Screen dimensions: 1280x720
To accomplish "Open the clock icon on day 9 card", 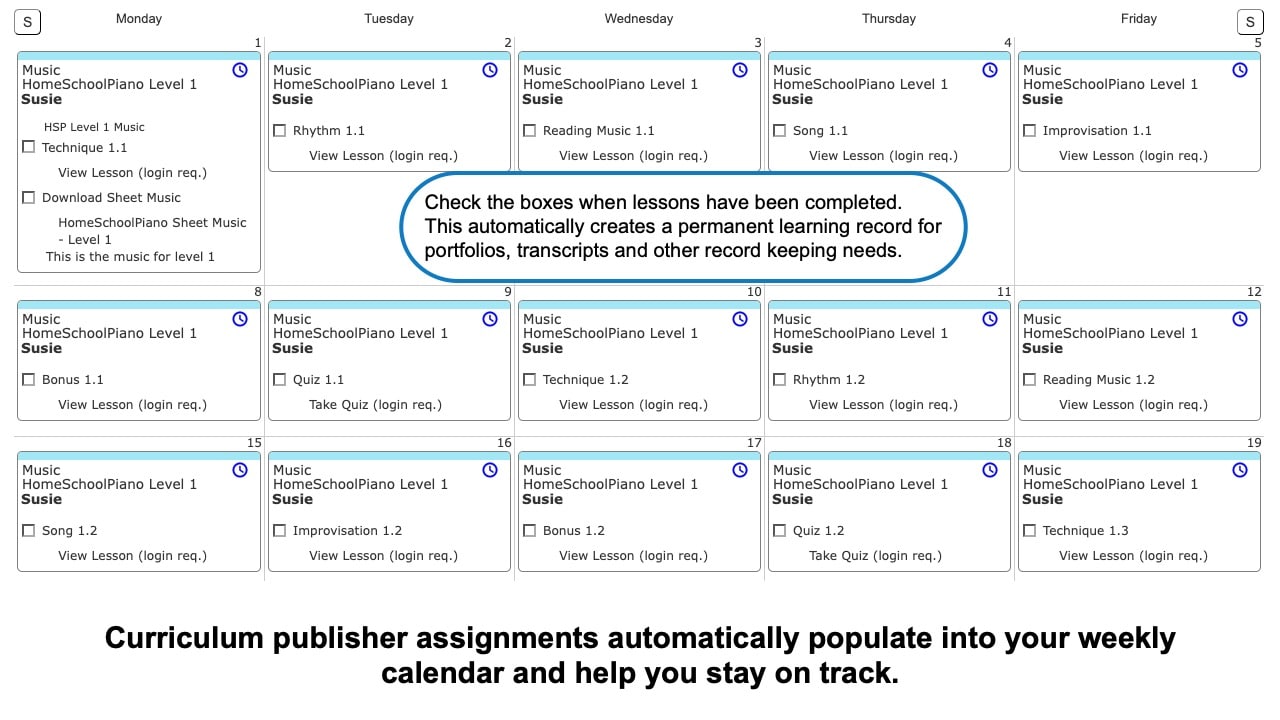I will [490, 319].
